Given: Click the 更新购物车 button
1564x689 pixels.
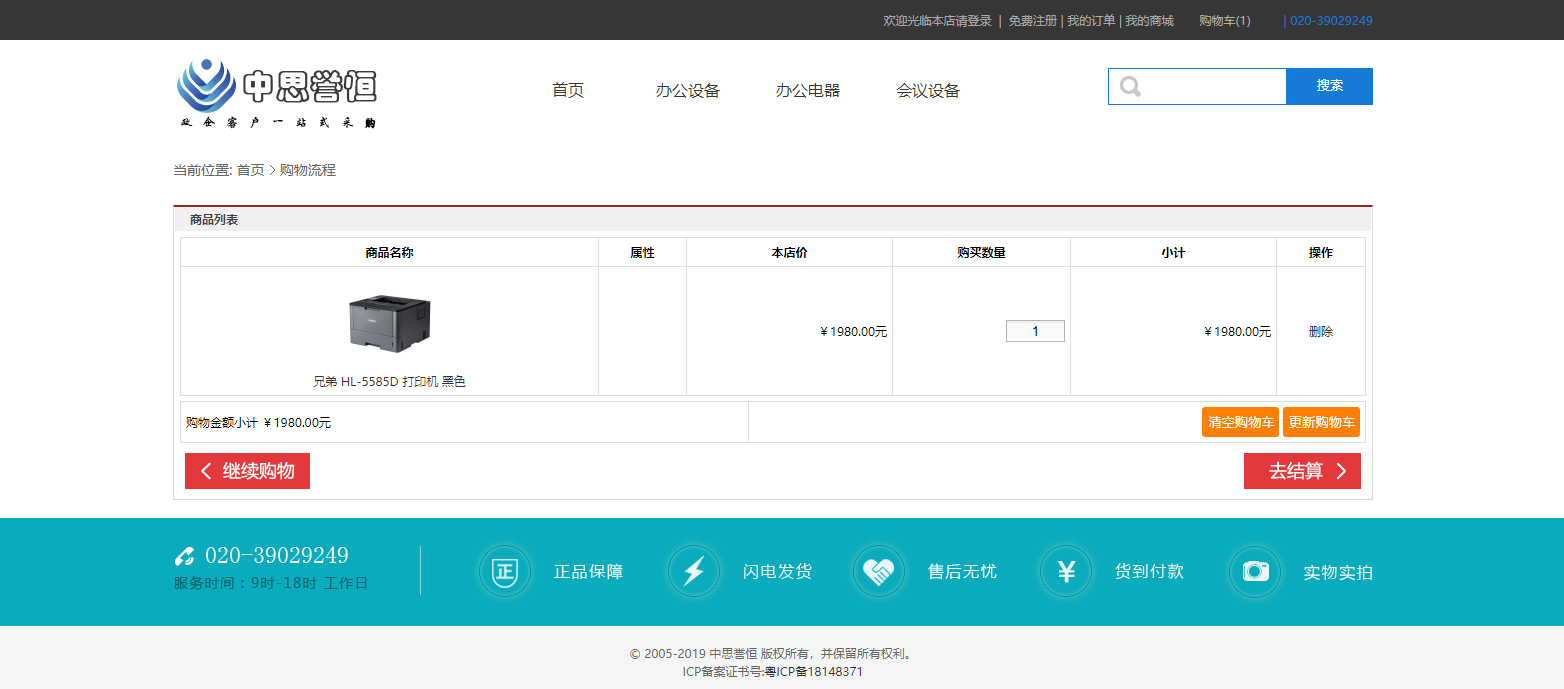Looking at the screenshot, I should pos(1321,422).
